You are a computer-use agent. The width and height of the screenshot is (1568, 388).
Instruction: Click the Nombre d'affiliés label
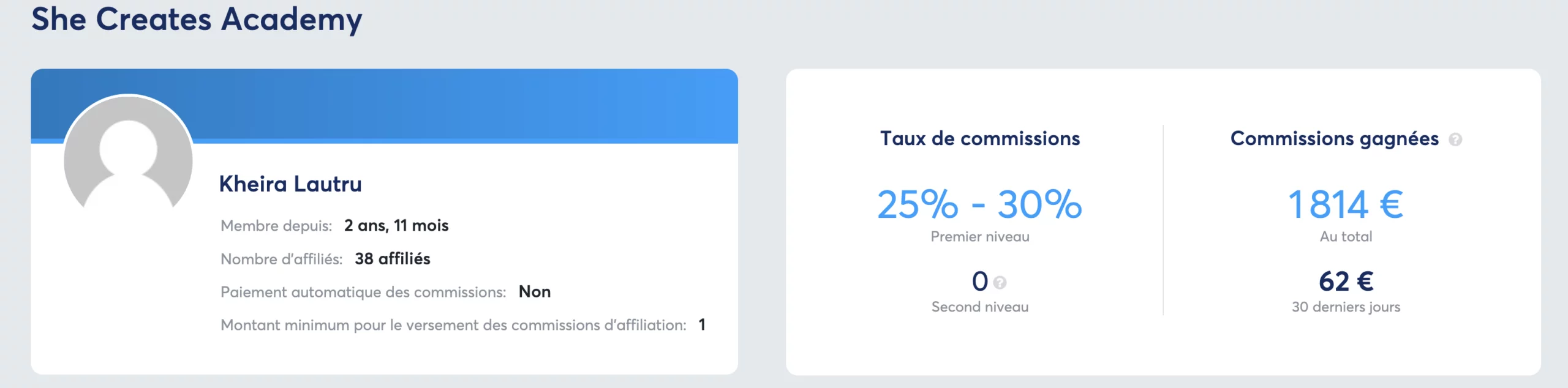coord(281,259)
